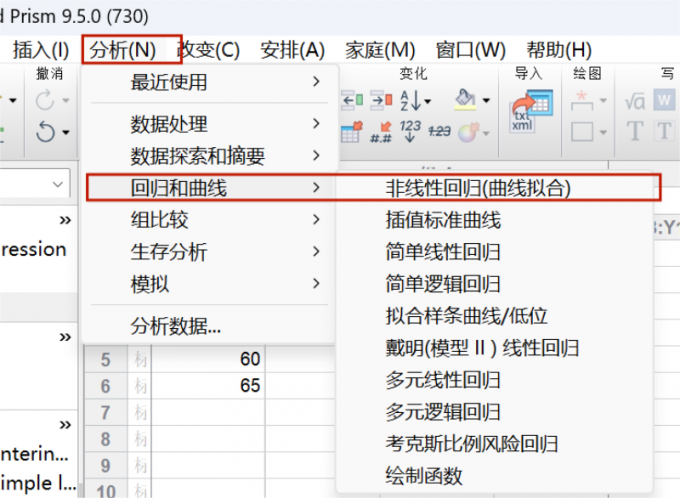Select 多元逻辑回归 in the submenu
Screen dimensions: 680x498
click(x=496, y=412)
